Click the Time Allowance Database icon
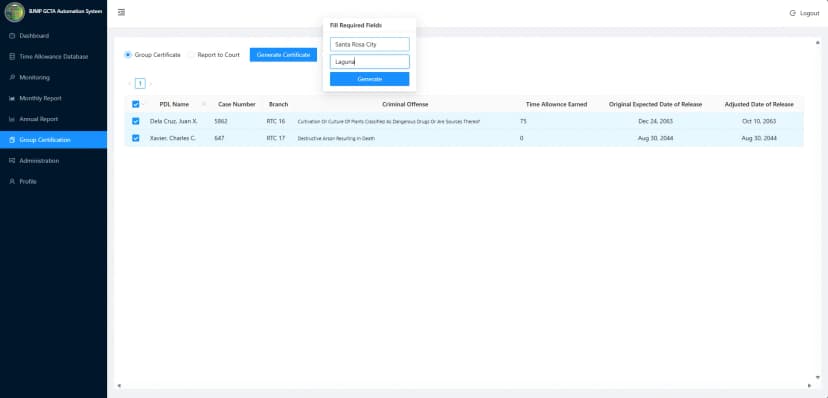The width and height of the screenshot is (828, 398). point(12,56)
